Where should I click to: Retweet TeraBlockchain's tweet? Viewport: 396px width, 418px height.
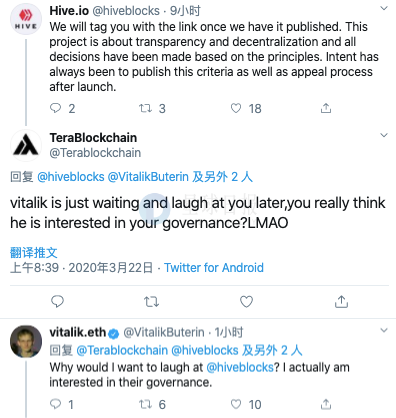pyautogui.click(x=151, y=302)
